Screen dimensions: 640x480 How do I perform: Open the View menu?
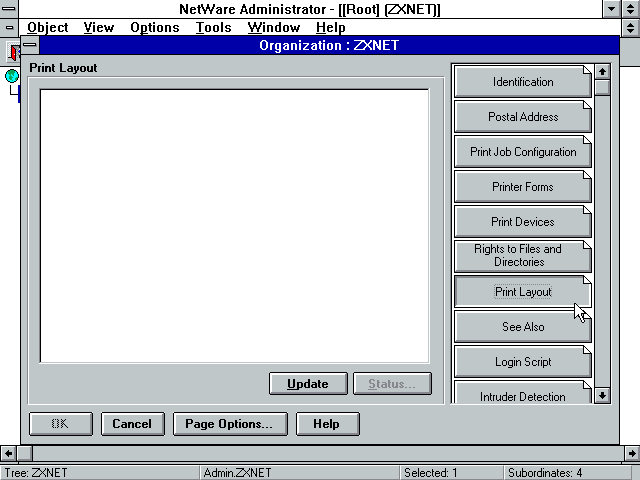[x=99, y=27]
